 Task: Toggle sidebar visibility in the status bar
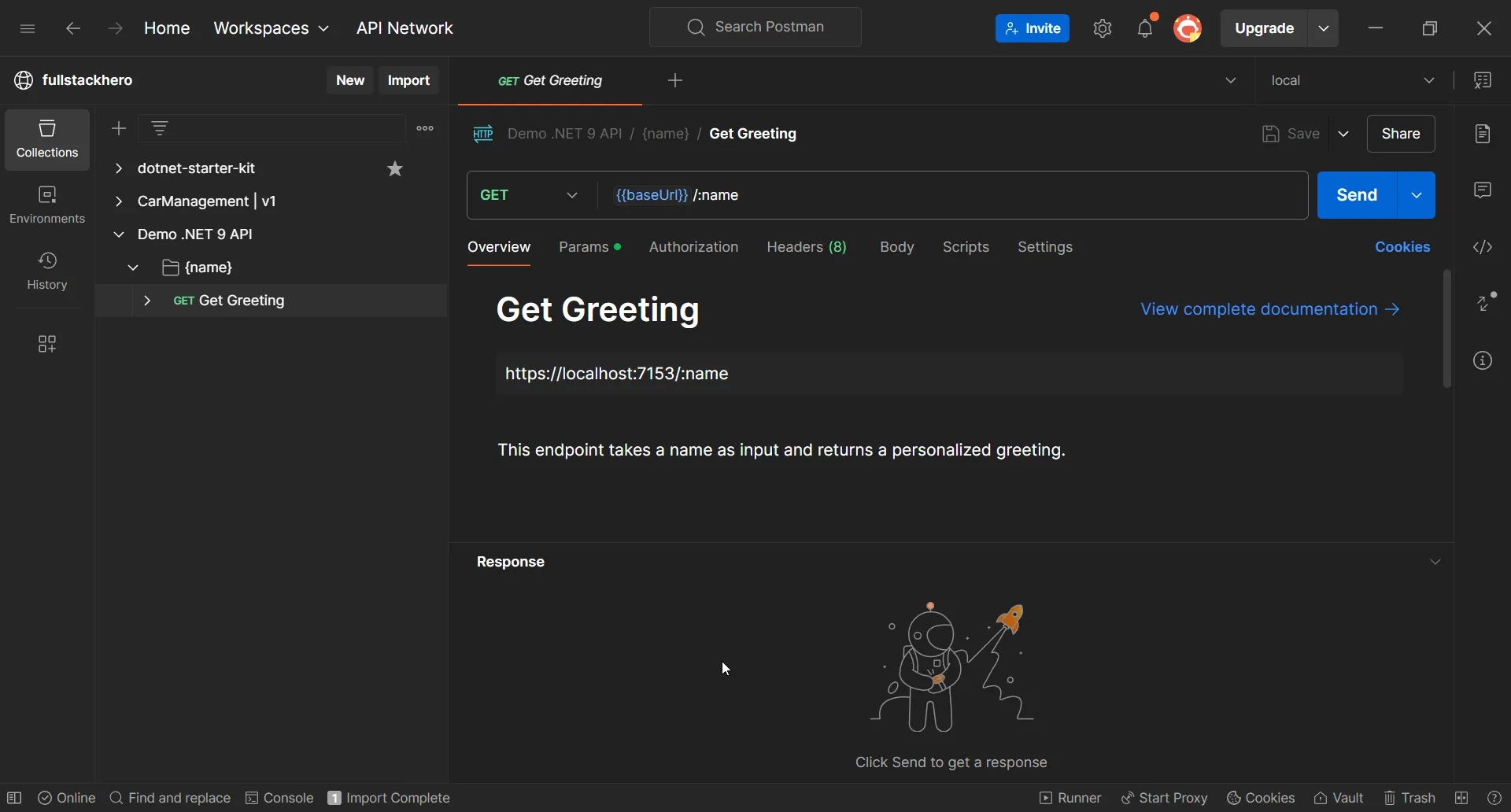point(14,798)
